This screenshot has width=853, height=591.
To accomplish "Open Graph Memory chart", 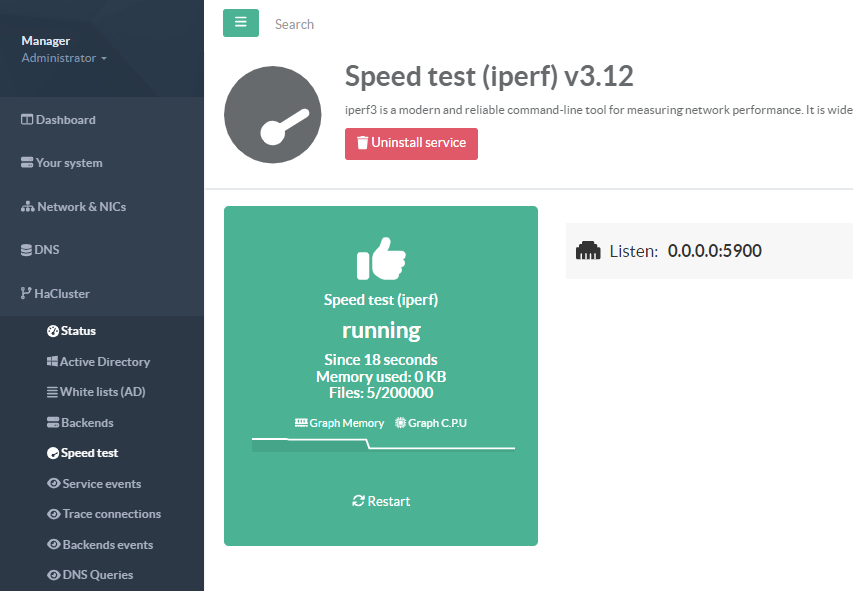I will pyautogui.click(x=339, y=423).
